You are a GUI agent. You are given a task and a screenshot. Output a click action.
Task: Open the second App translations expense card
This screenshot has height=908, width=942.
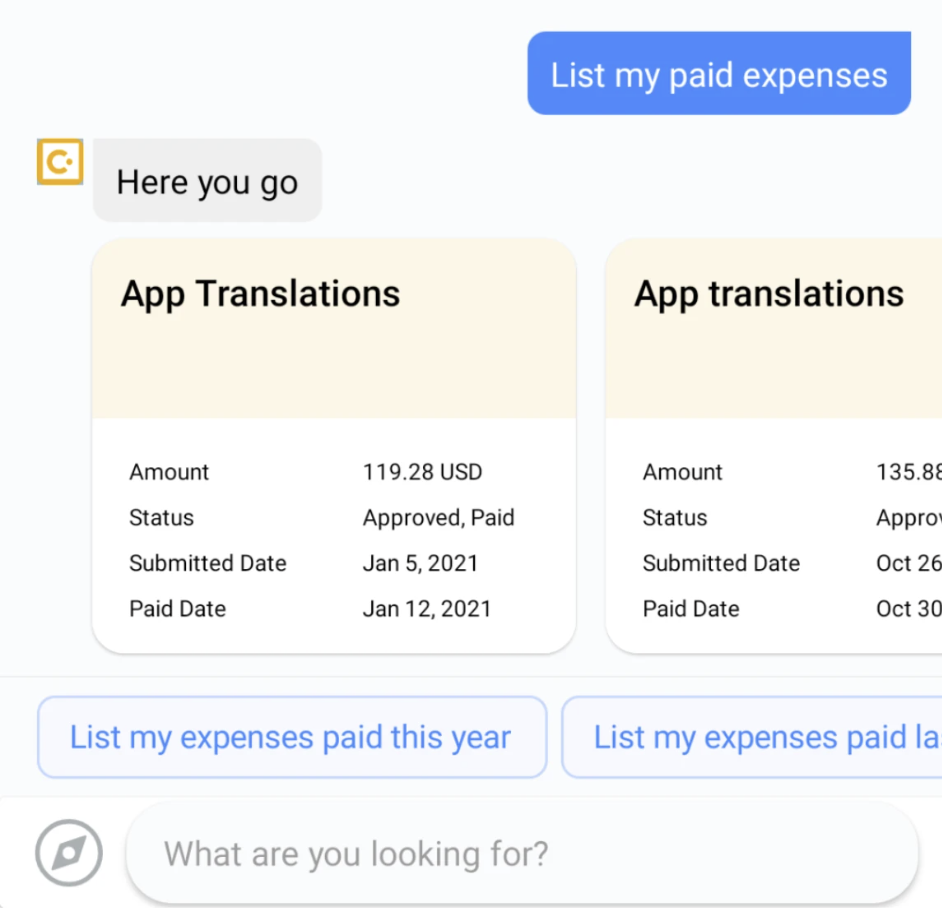pos(774,445)
